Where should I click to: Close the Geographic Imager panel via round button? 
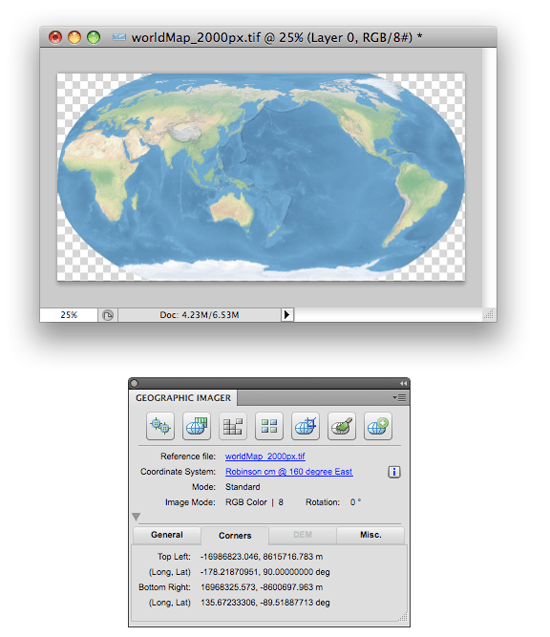(x=135, y=384)
